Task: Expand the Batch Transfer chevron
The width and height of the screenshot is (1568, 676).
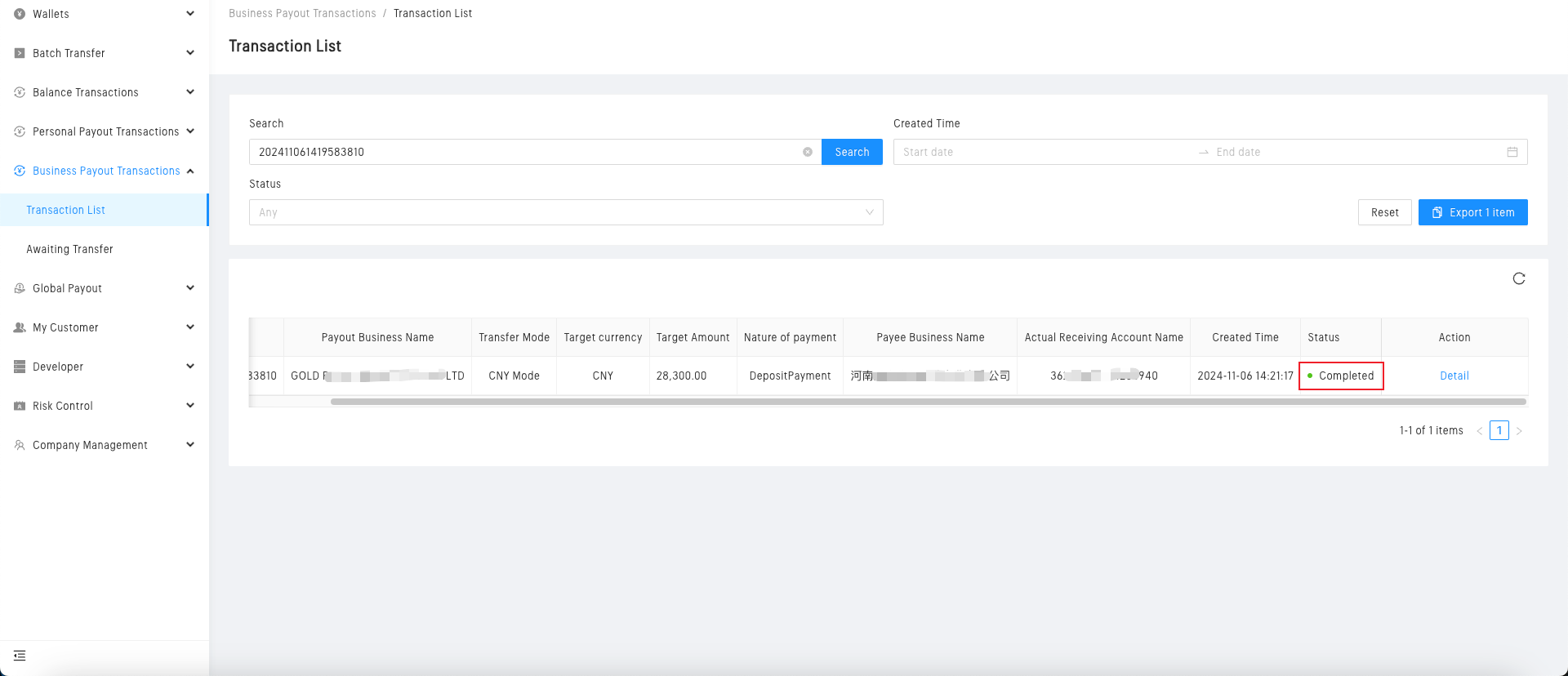Action: point(190,52)
